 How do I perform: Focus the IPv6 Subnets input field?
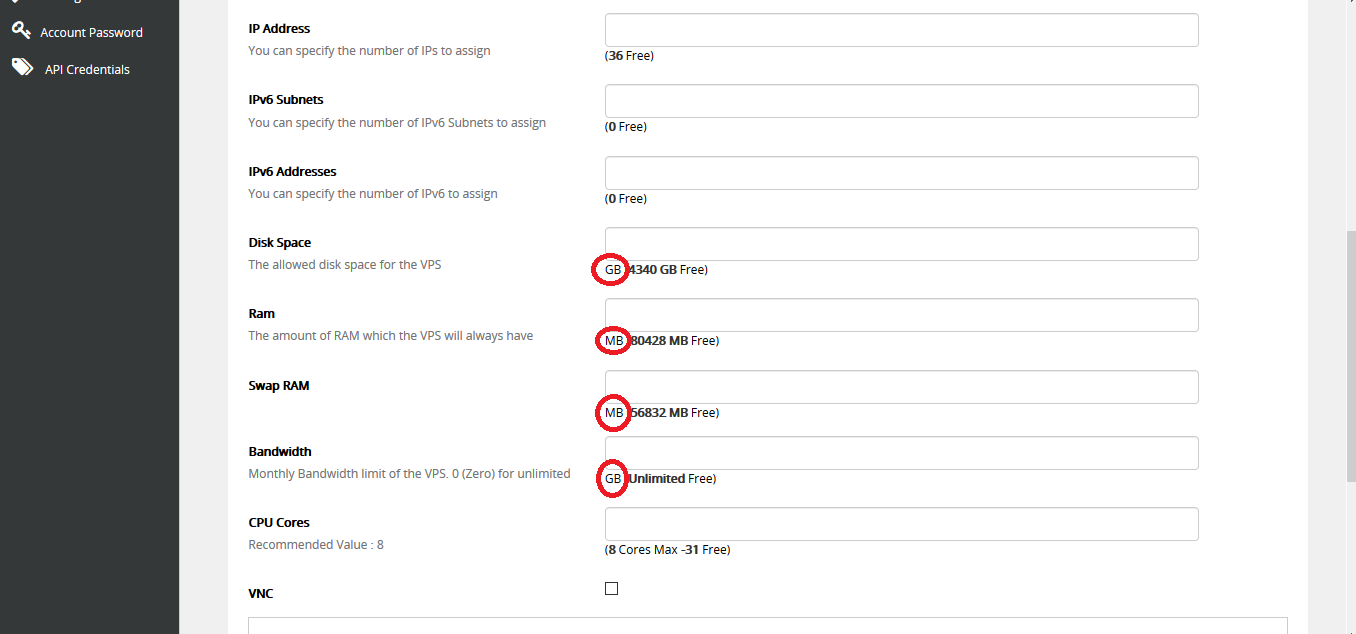click(901, 101)
